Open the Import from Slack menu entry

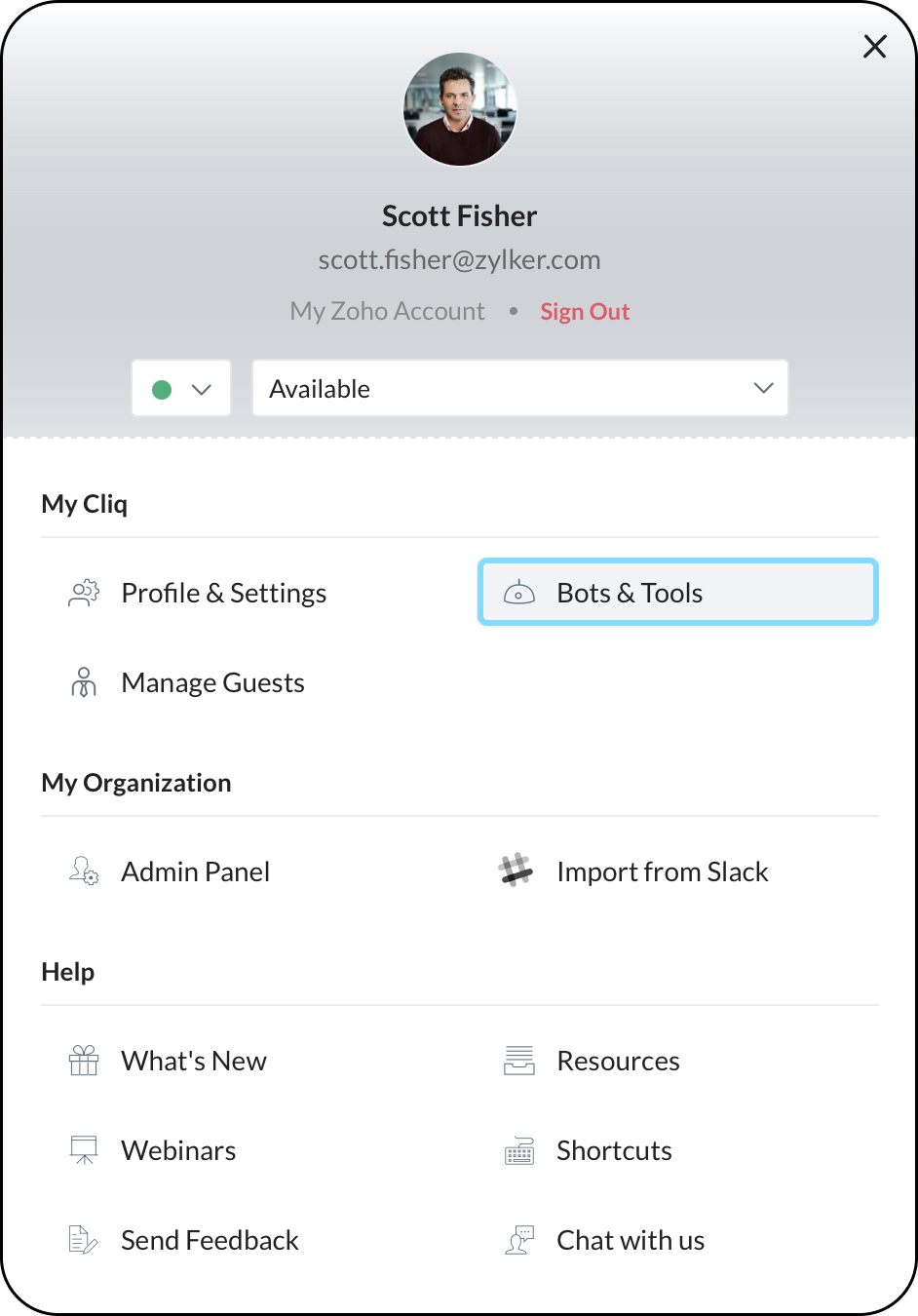tap(662, 871)
